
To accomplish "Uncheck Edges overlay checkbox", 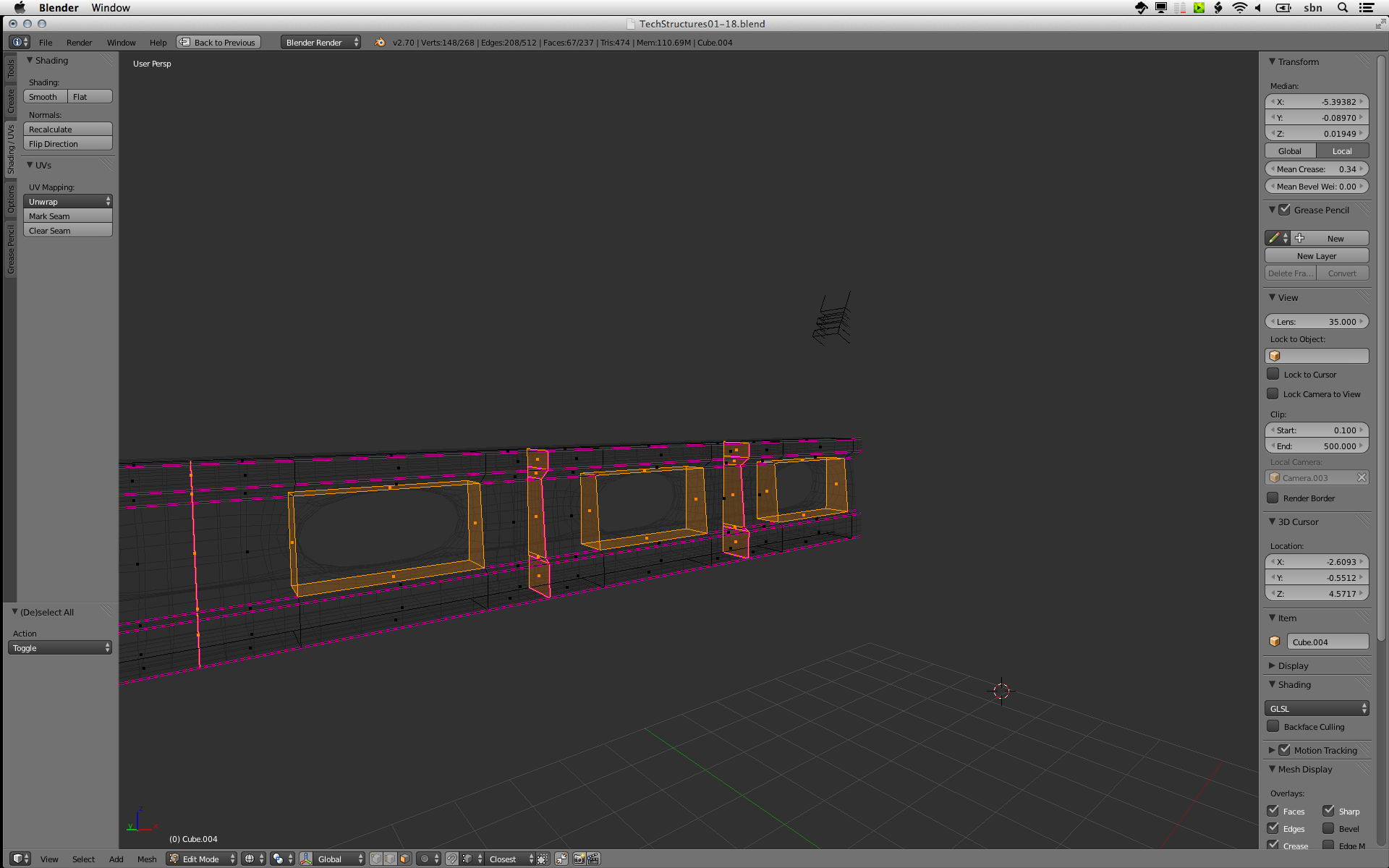I will click(x=1273, y=828).
